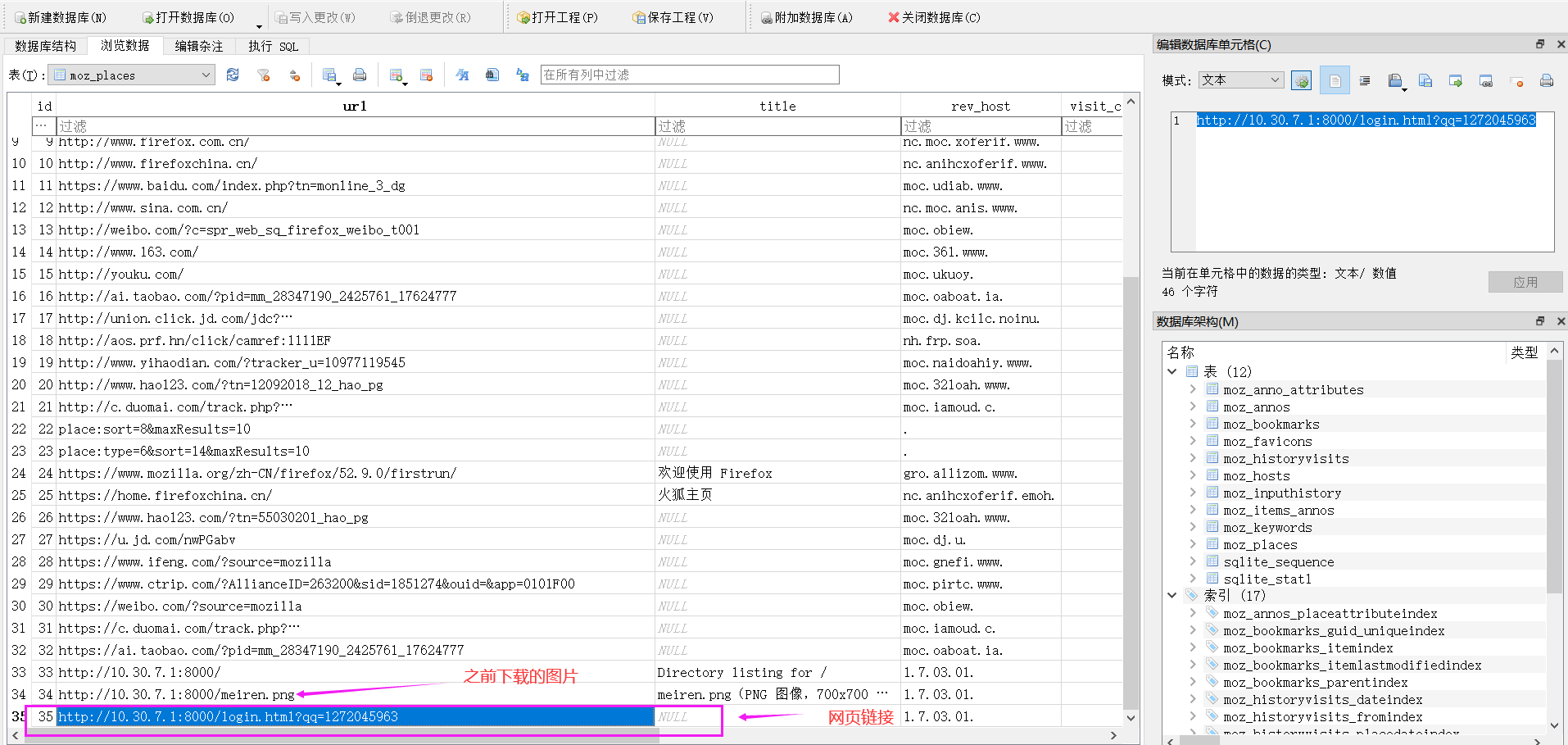This screenshot has width=1568, height=745.
Task: Sort by the rev_host column header
Action: pyautogui.click(x=981, y=106)
